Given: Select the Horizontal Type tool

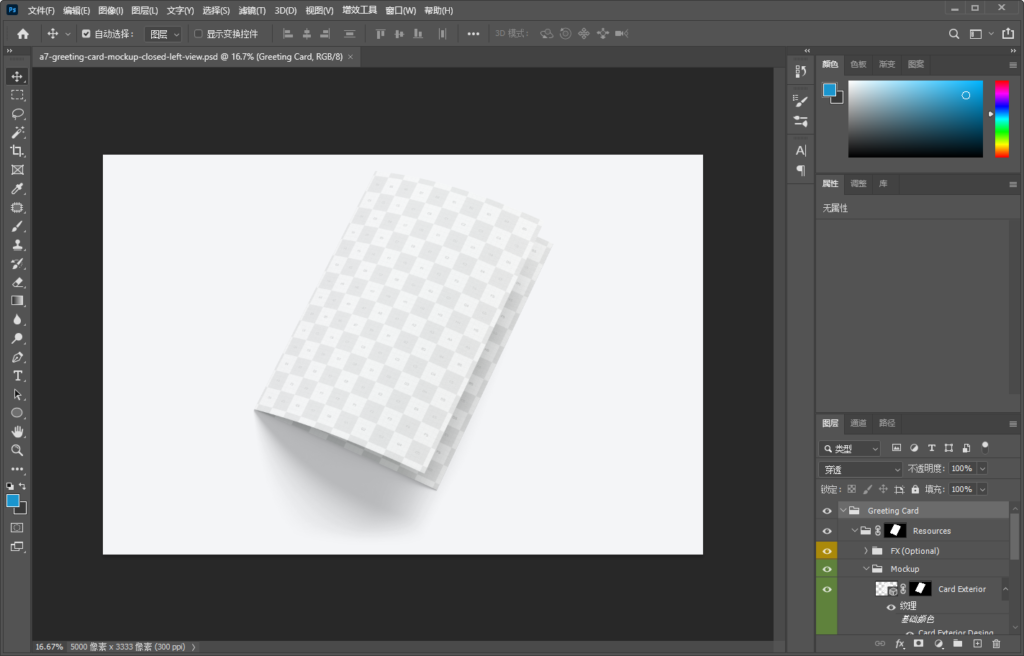Looking at the screenshot, I should [x=17, y=376].
